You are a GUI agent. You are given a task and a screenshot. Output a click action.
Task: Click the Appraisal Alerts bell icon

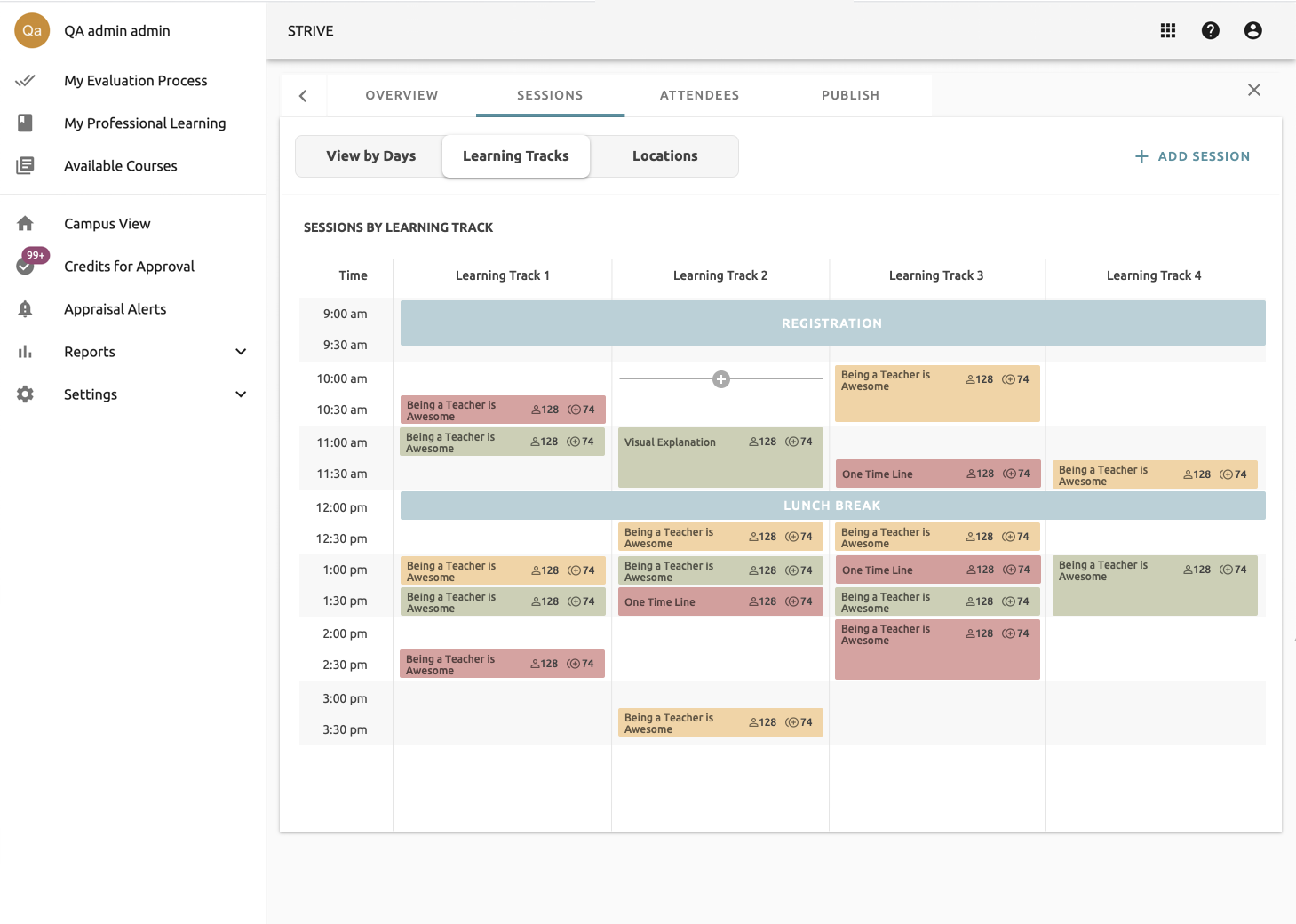pos(25,309)
